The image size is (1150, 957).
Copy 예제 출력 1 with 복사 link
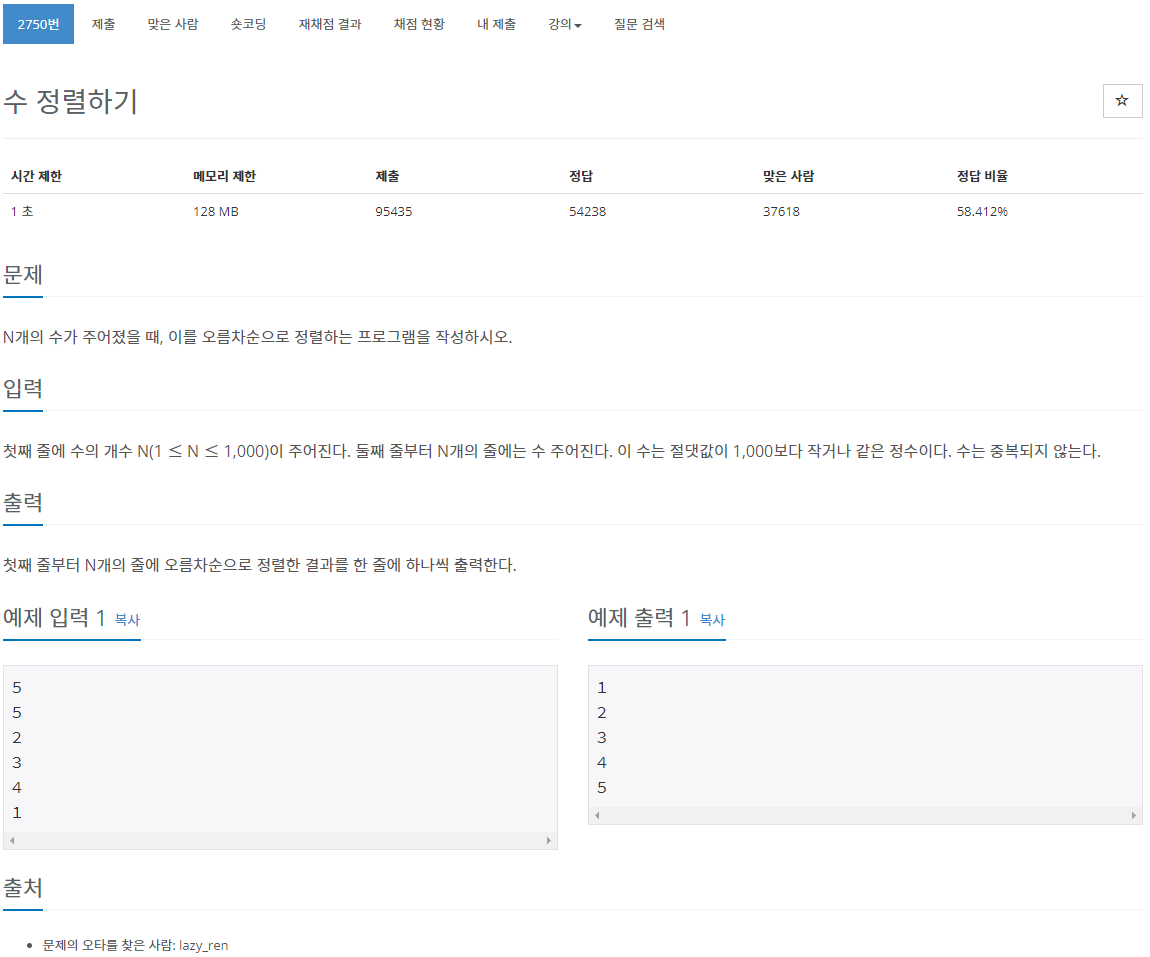pos(712,620)
